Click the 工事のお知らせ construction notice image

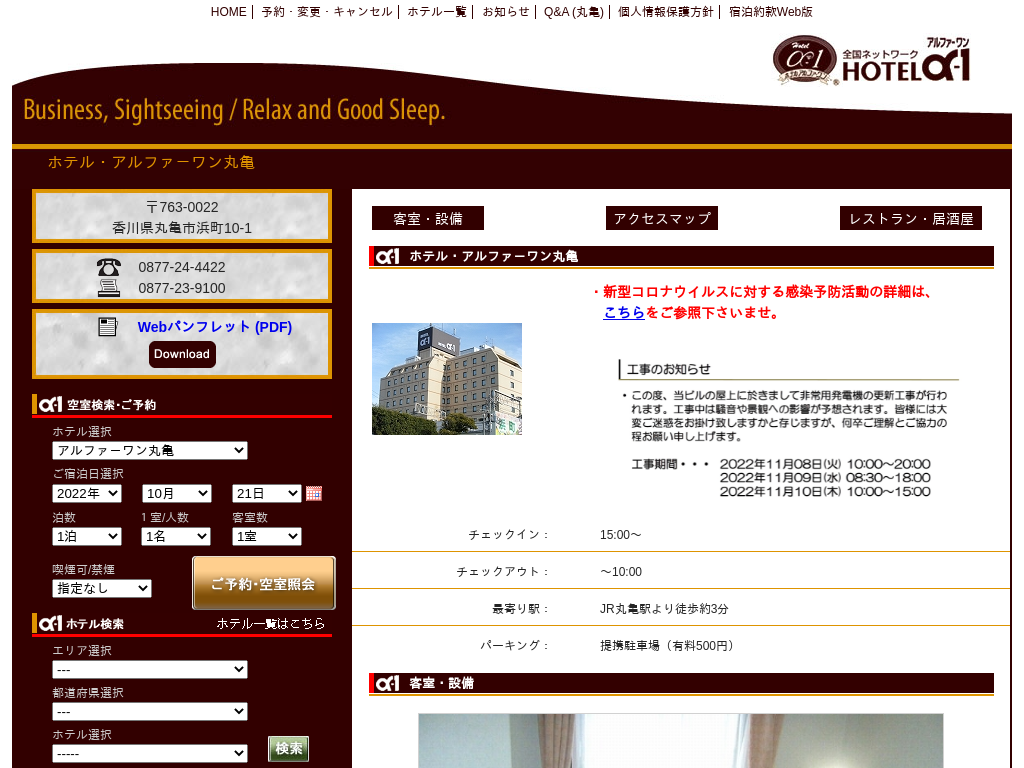click(788, 428)
